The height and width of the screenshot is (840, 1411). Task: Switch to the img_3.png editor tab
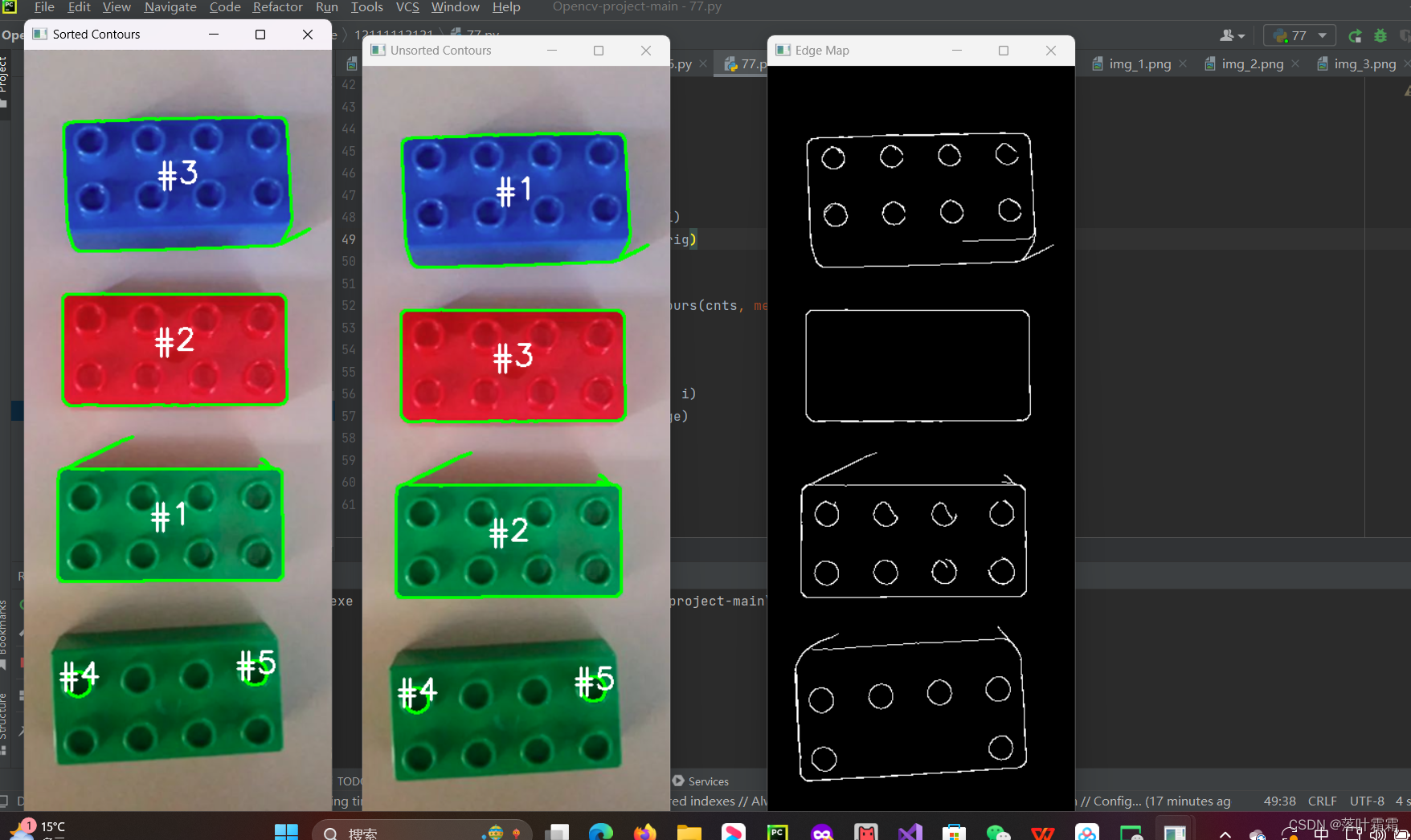click(x=1364, y=64)
